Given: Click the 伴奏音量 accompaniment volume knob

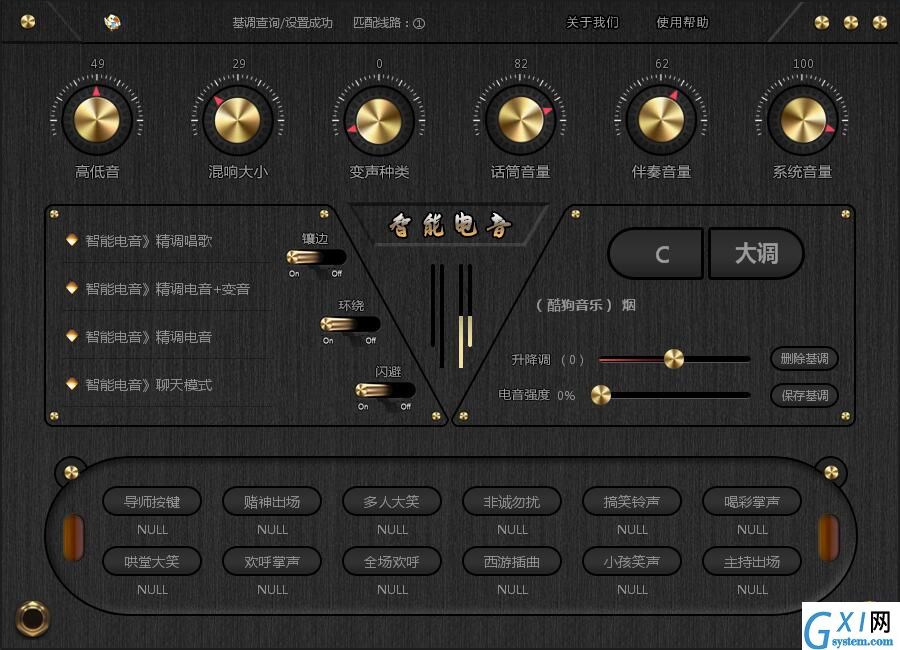Looking at the screenshot, I should point(661,120).
